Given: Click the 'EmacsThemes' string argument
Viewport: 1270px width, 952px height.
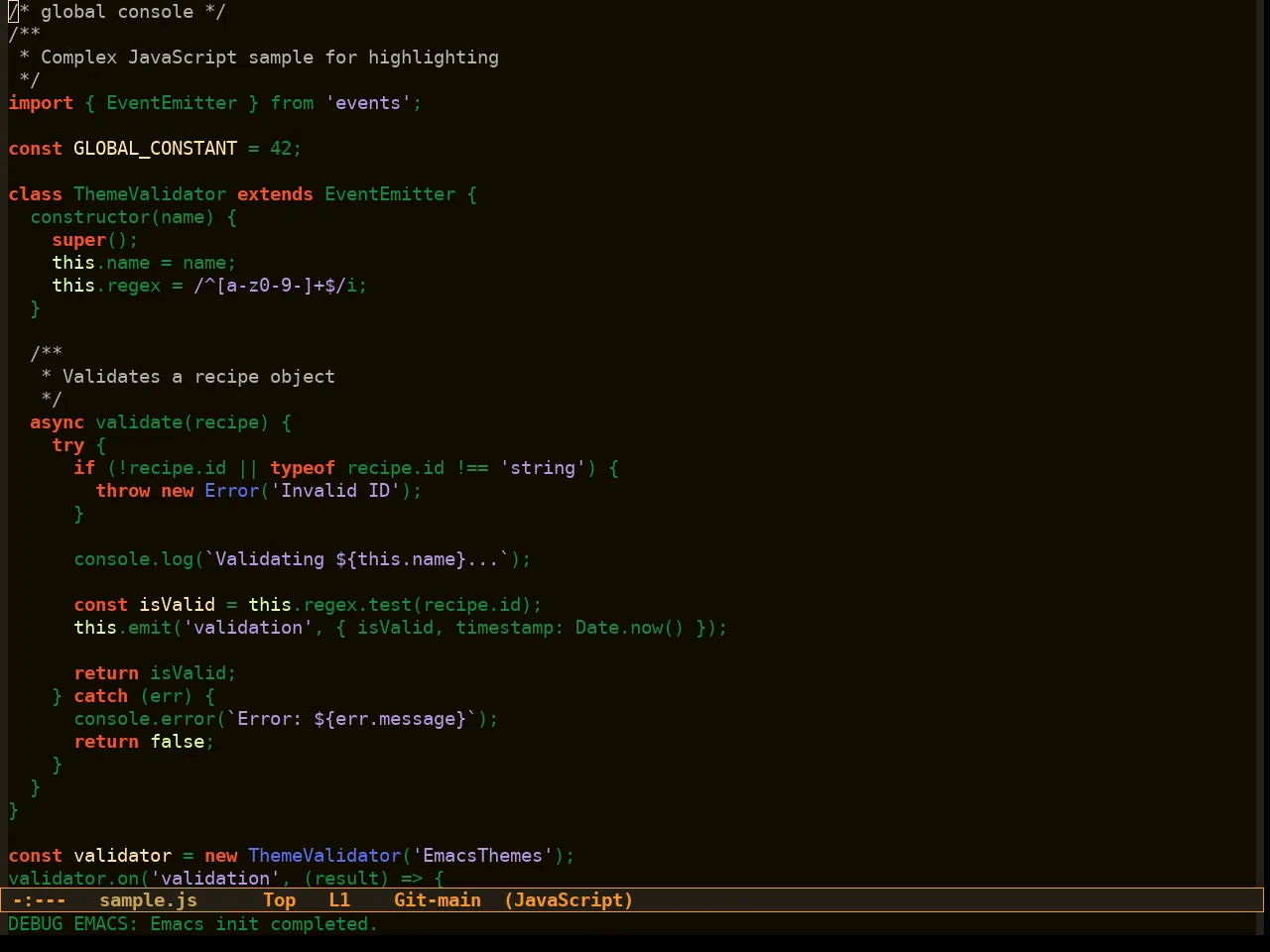Looking at the screenshot, I should 483,856.
